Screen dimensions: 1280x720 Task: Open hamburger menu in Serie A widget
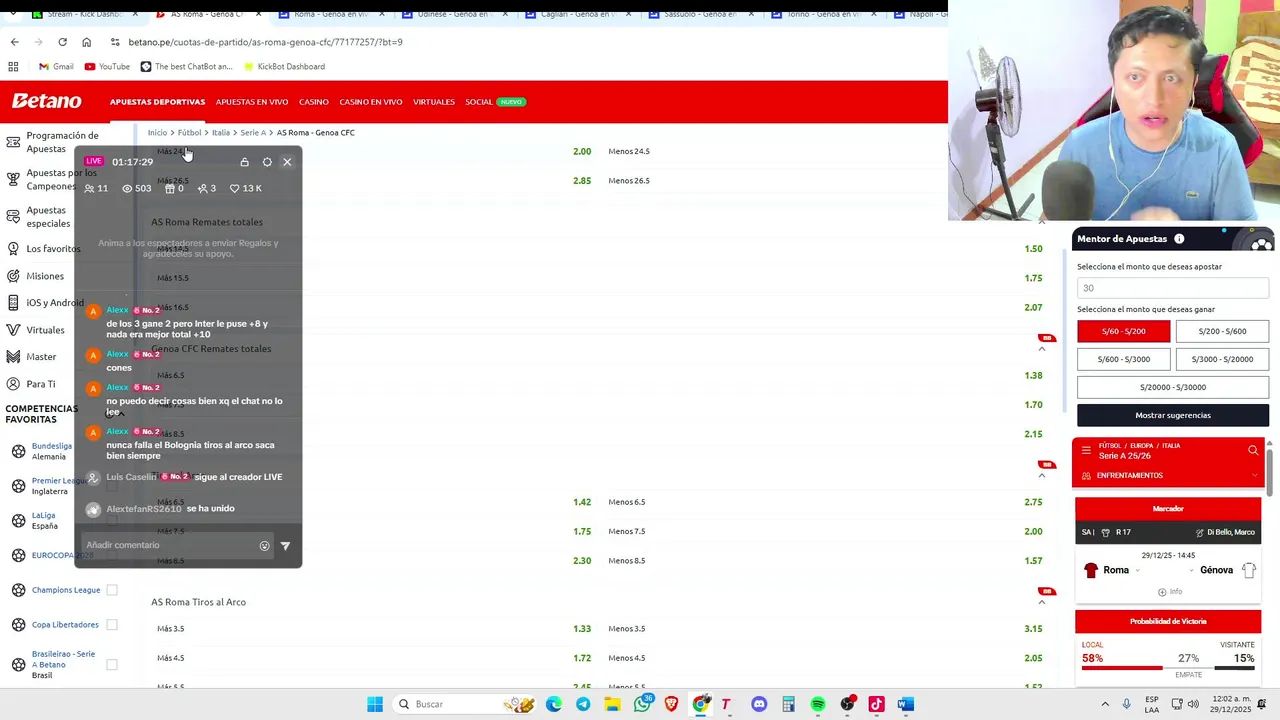(x=1086, y=450)
